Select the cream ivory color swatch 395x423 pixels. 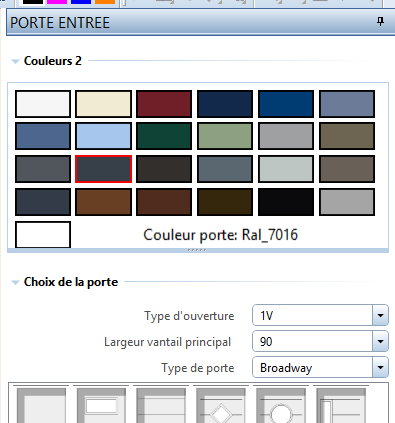103,104
